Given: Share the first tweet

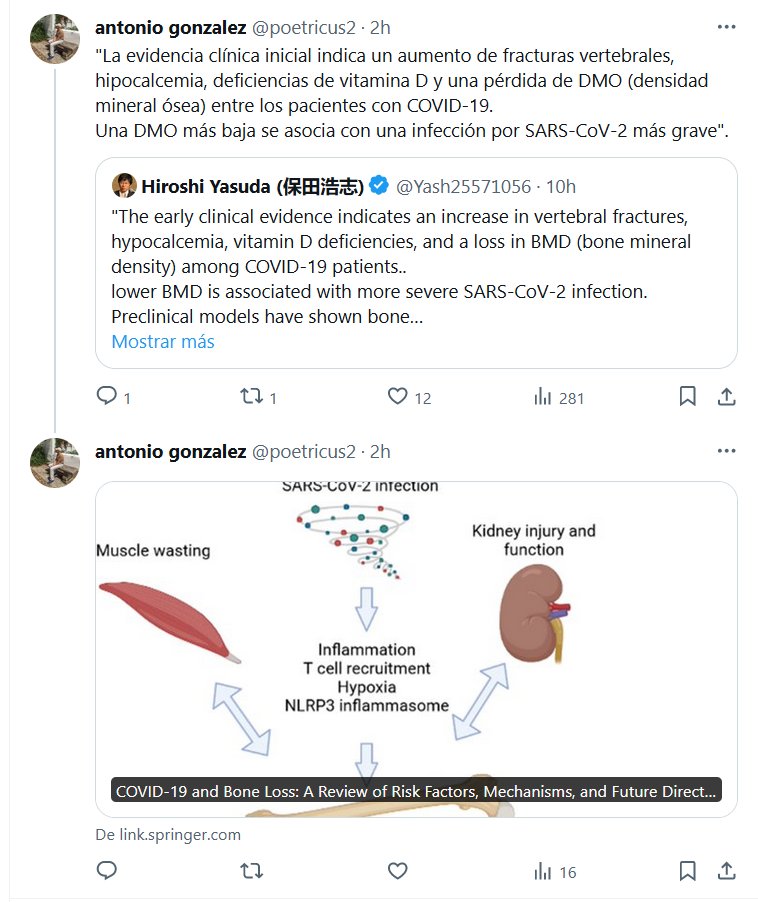Looking at the screenshot, I should (727, 397).
